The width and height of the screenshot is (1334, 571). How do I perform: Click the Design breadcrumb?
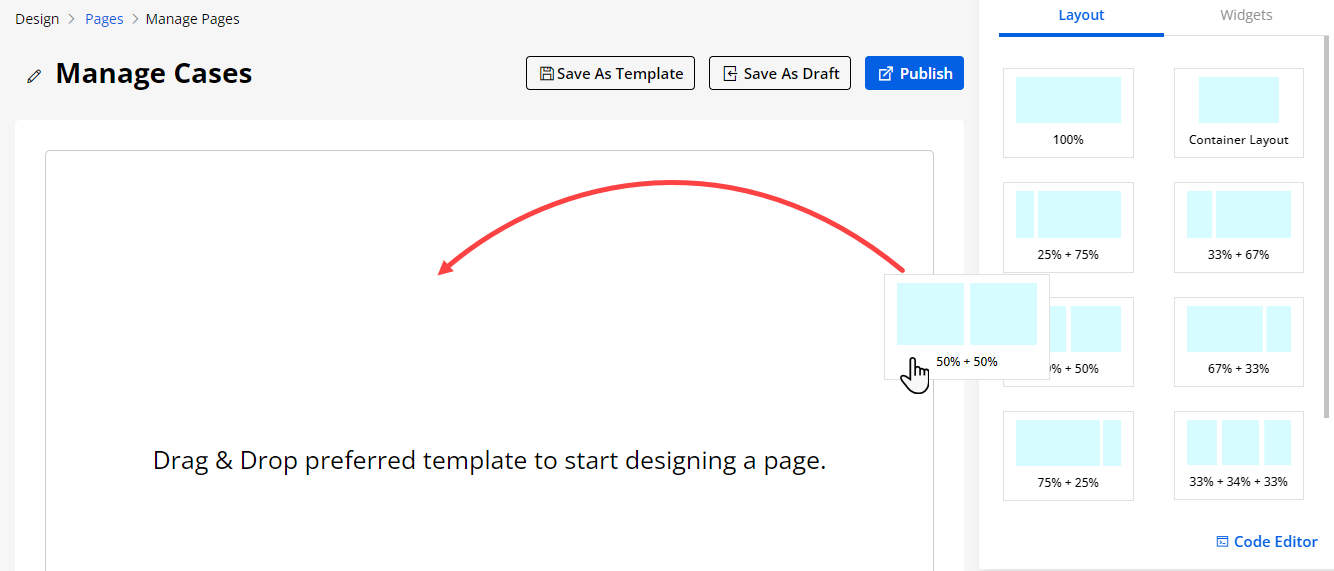37,19
